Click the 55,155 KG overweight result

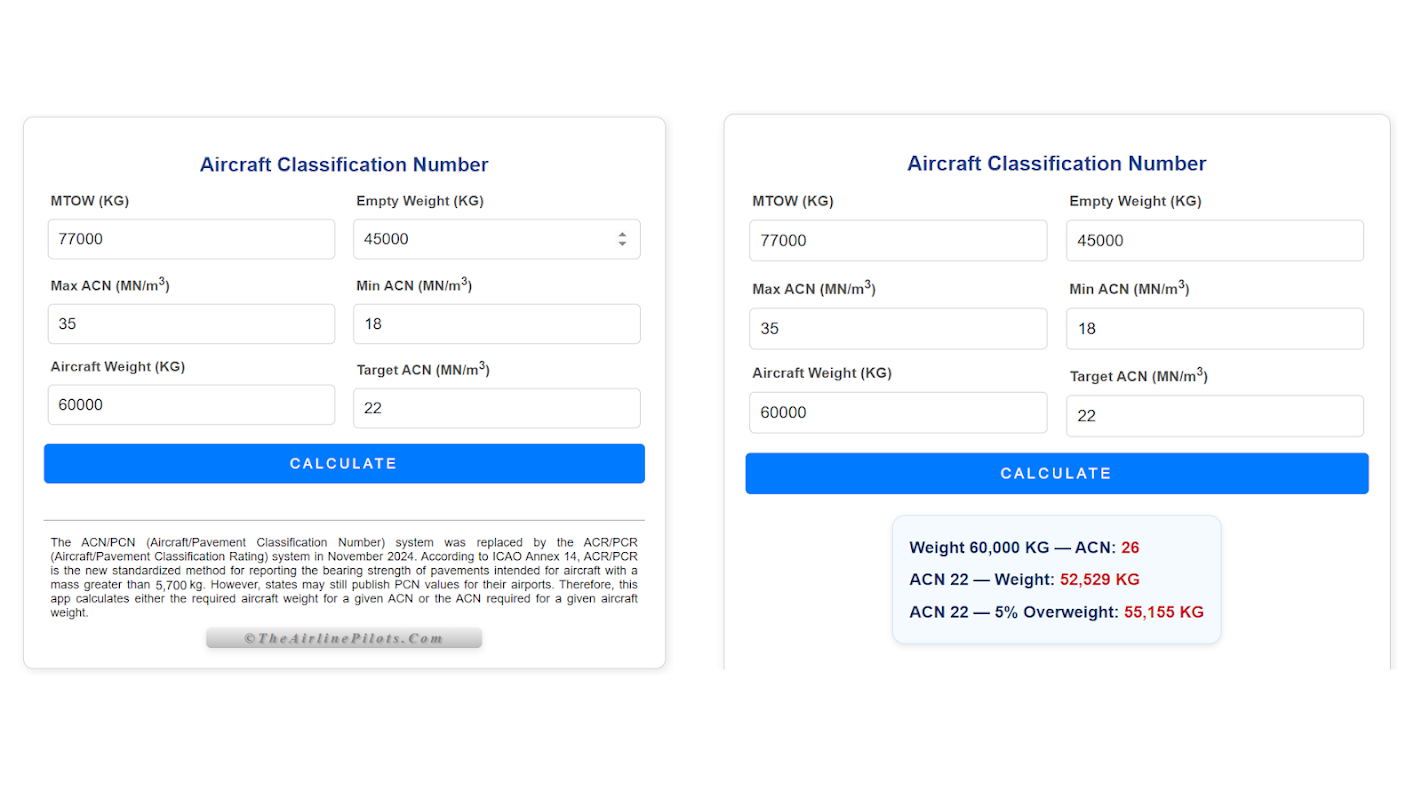tap(1163, 612)
